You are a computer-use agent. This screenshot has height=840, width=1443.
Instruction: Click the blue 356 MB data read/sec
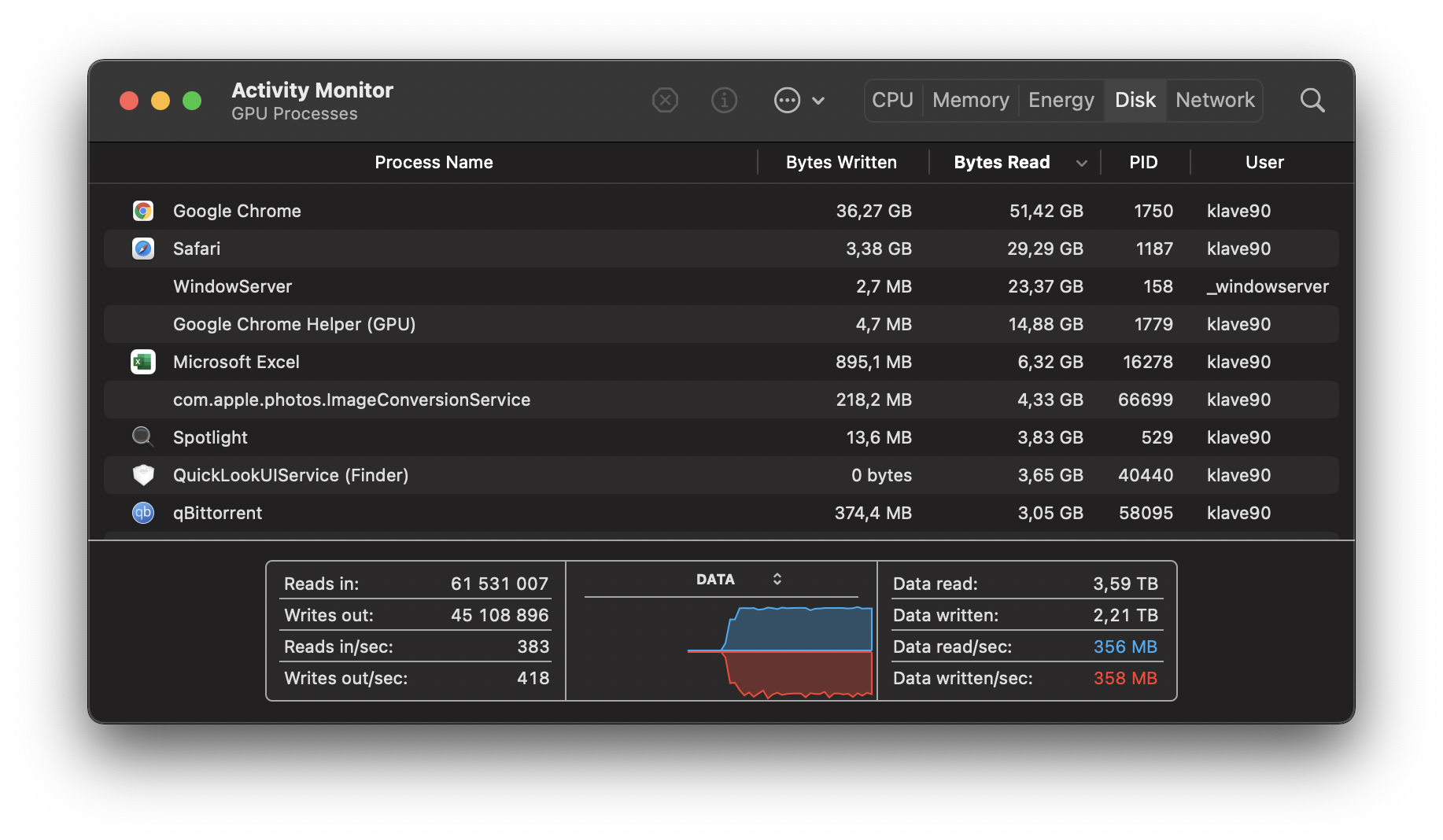[x=1125, y=647]
